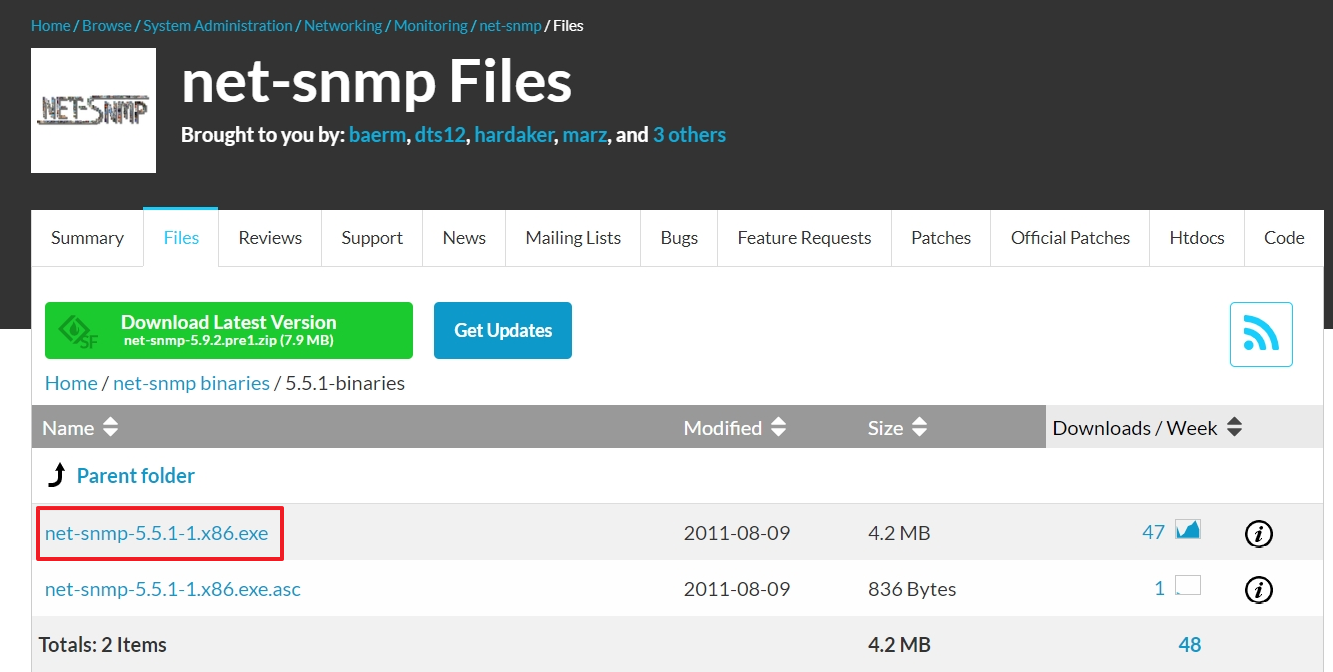This screenshot has height=672, width=1333.
Task: Open Monitoring breadcrumb link
Action: 431,25
